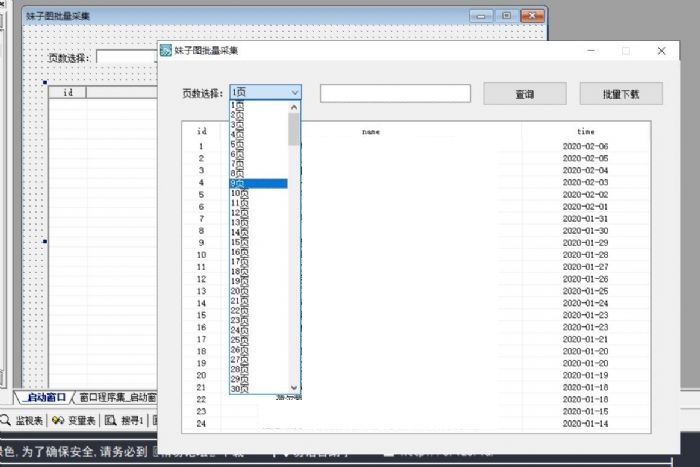The image size is (700, 467).
Task: Click the 妹子图批量采集 app icon in title bar
Action: (166, 50)
